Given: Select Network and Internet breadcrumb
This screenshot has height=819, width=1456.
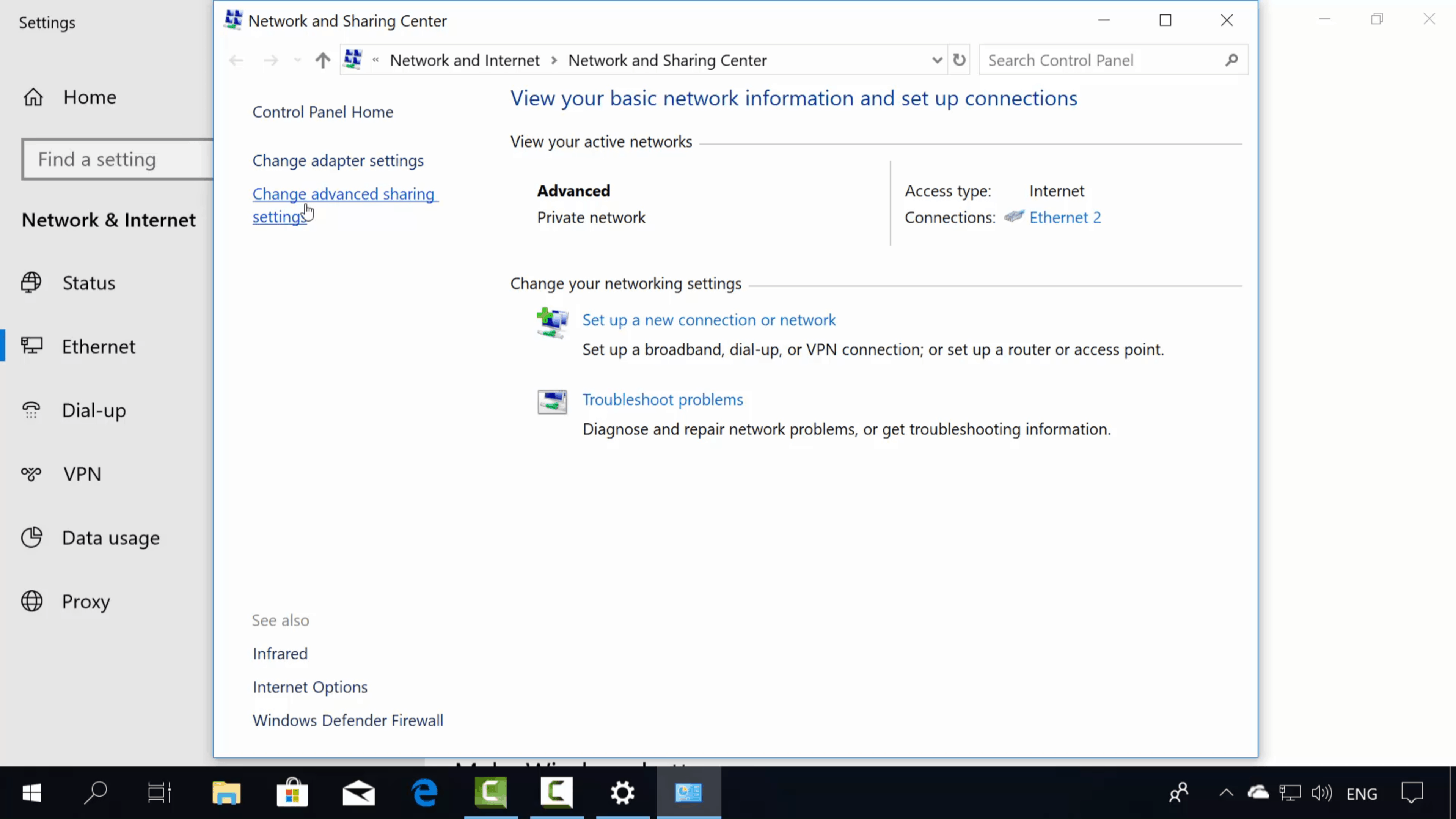Looking at the screenshot, I should tap(465, 60).
